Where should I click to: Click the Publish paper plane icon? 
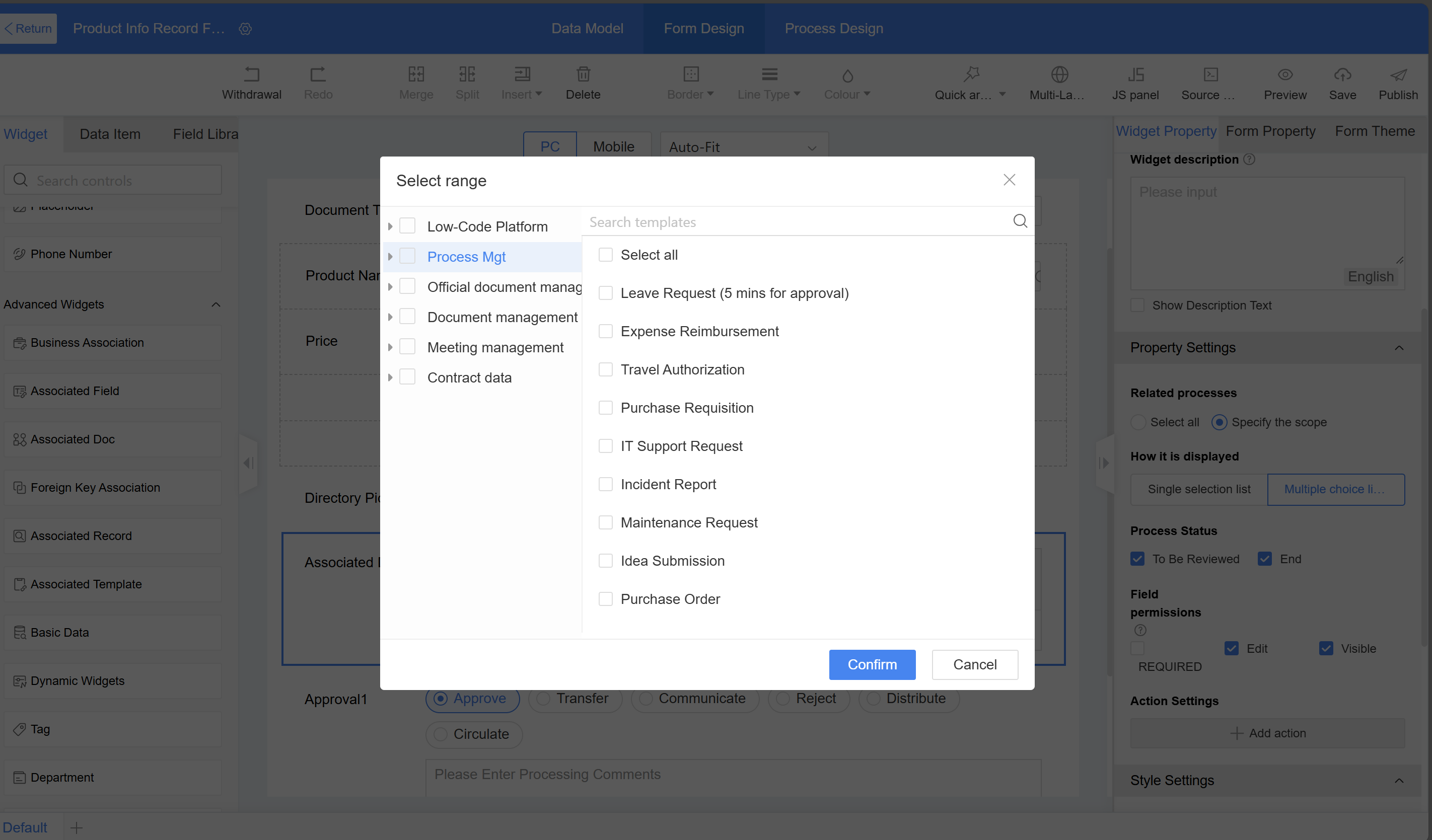(x=1398, y=74)
